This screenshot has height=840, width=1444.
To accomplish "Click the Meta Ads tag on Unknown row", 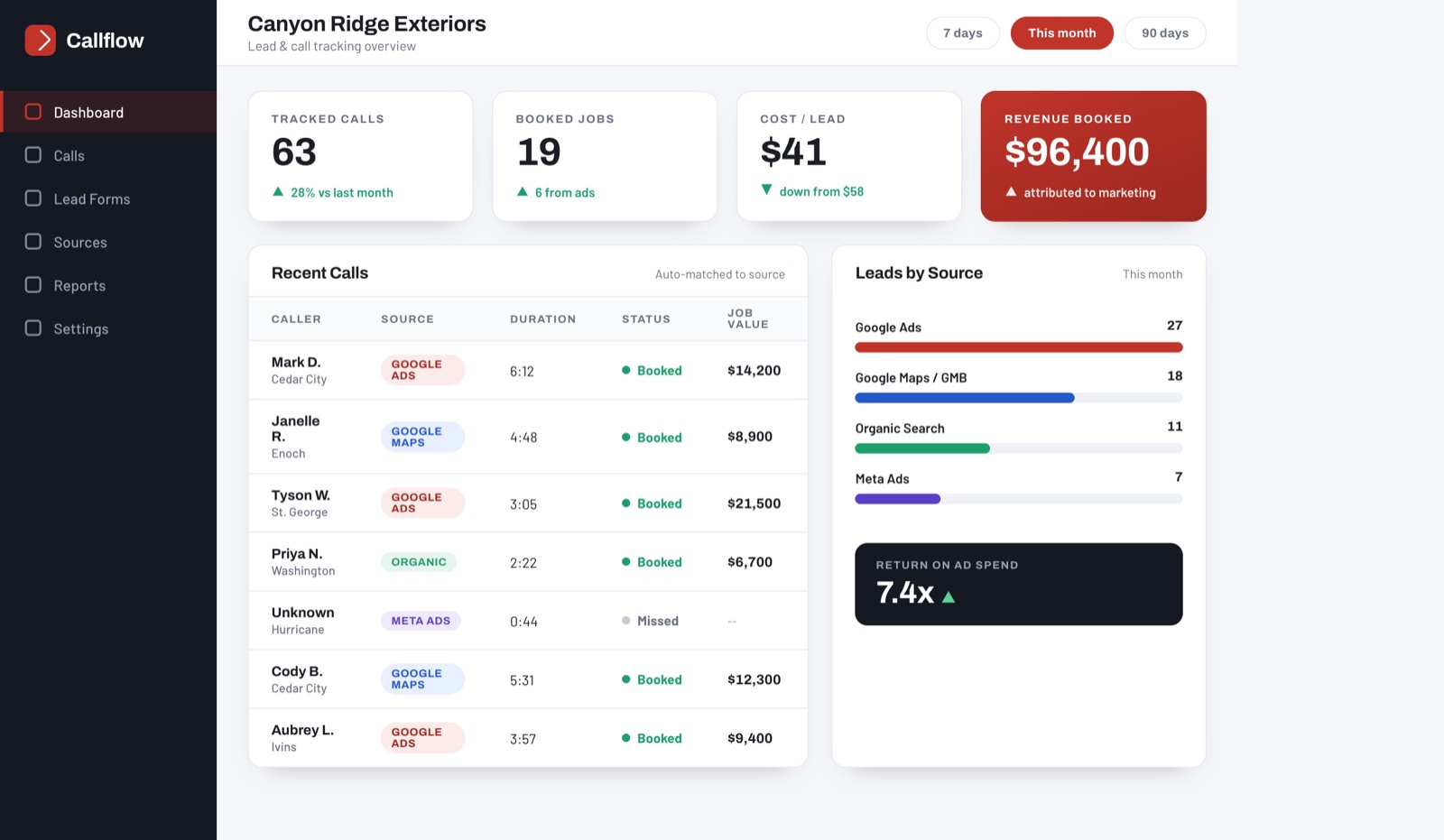I will point(421,621).
